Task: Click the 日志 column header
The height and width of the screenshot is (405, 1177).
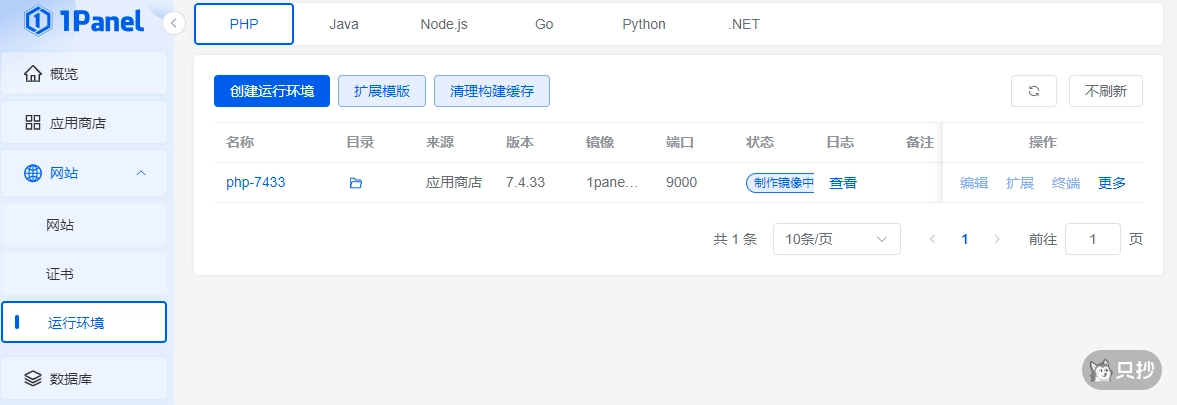Action: (x=840, y=142)
